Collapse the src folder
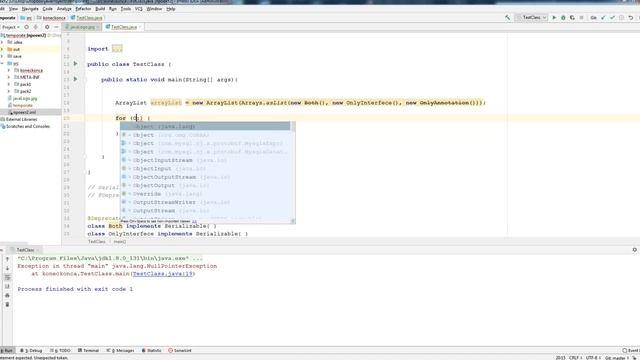This screenshot has width=640, height=360. 2,63
